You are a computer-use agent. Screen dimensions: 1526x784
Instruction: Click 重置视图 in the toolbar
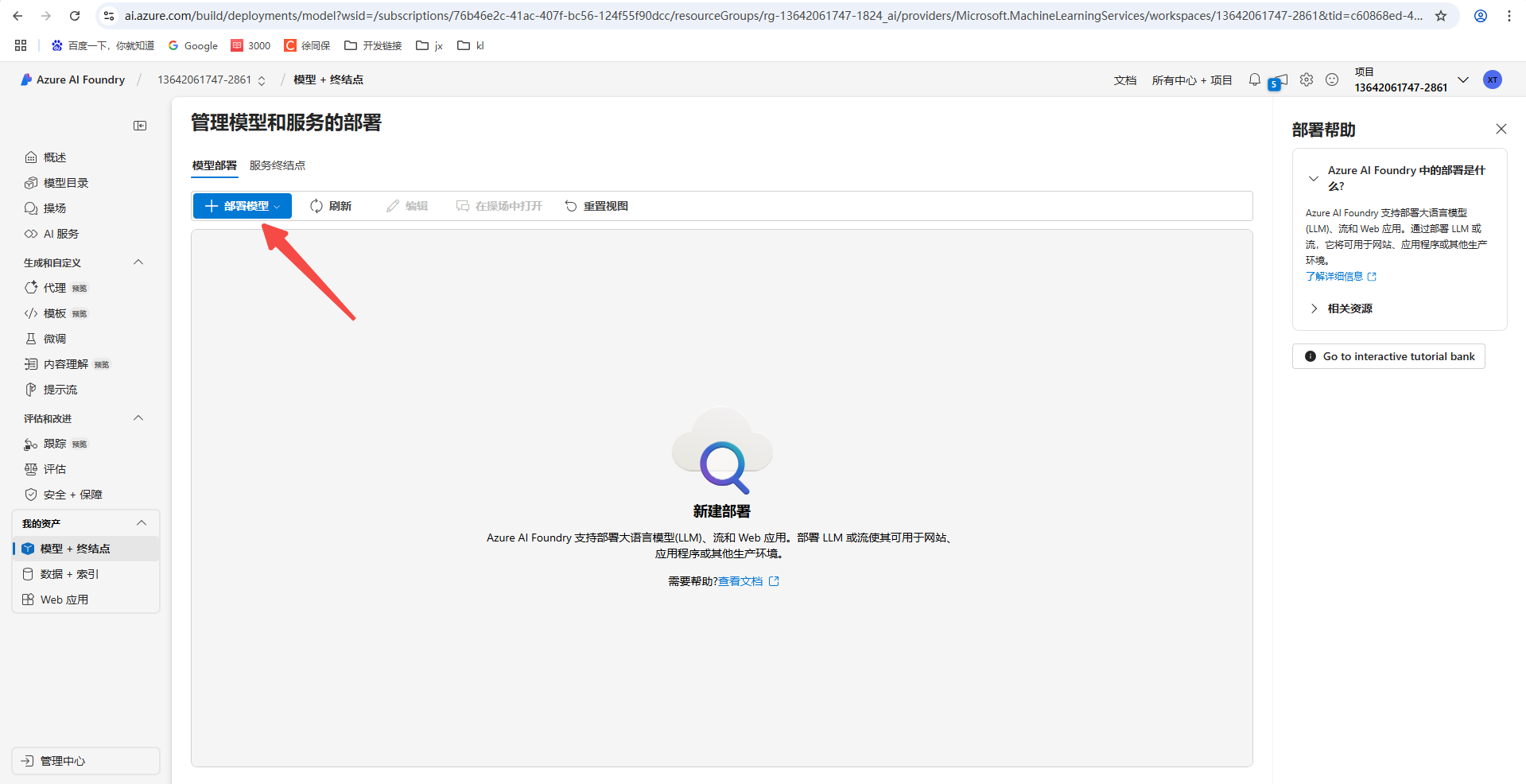[x=596, y=206]
